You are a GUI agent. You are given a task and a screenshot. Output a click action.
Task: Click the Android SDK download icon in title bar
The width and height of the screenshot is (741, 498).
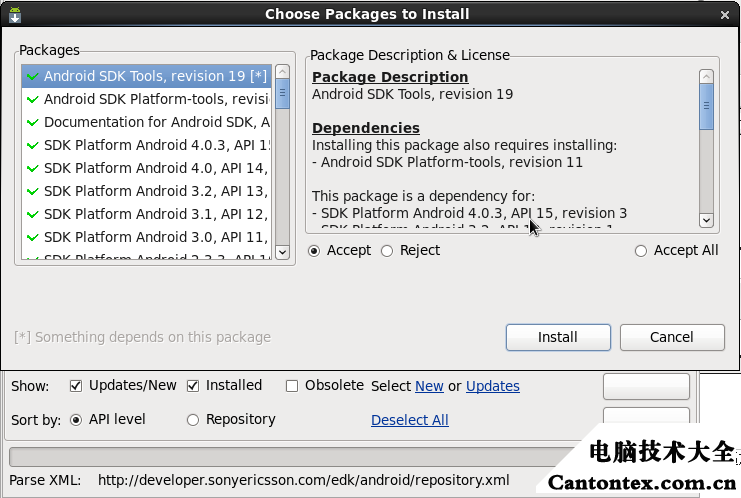(x=15, y=15)
